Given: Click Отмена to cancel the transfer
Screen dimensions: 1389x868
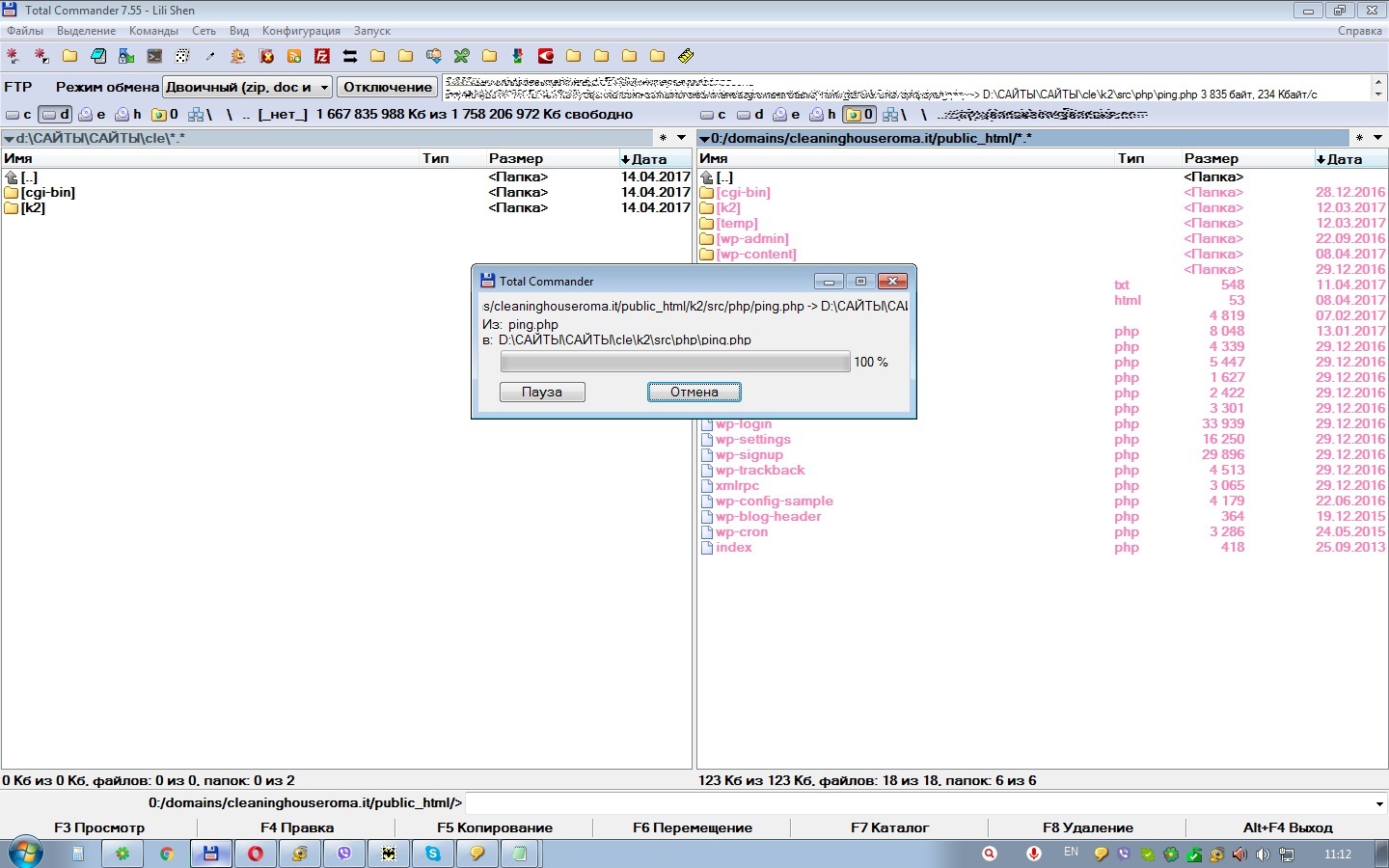Looking at the screenshot, I should [694, 392].
